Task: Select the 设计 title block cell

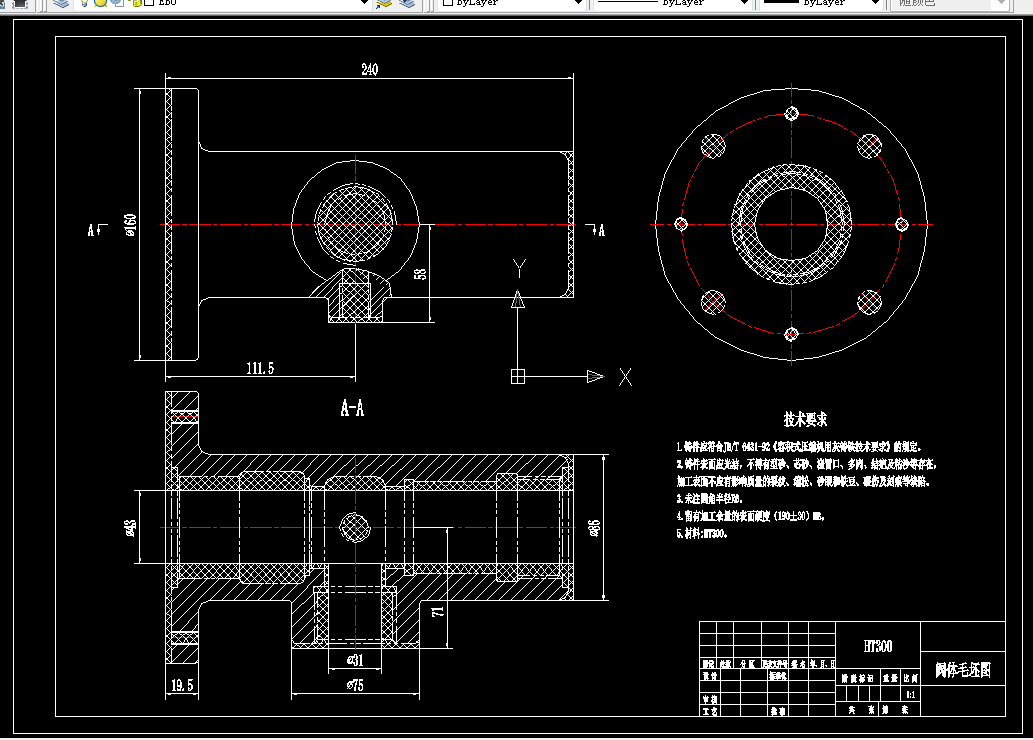Action: (x=709, y=676)
